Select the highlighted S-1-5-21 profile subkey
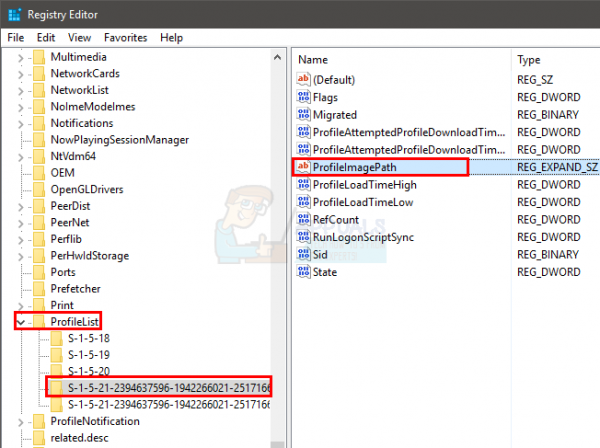Viewport: 600px width, 448px height. pos(169,388)
